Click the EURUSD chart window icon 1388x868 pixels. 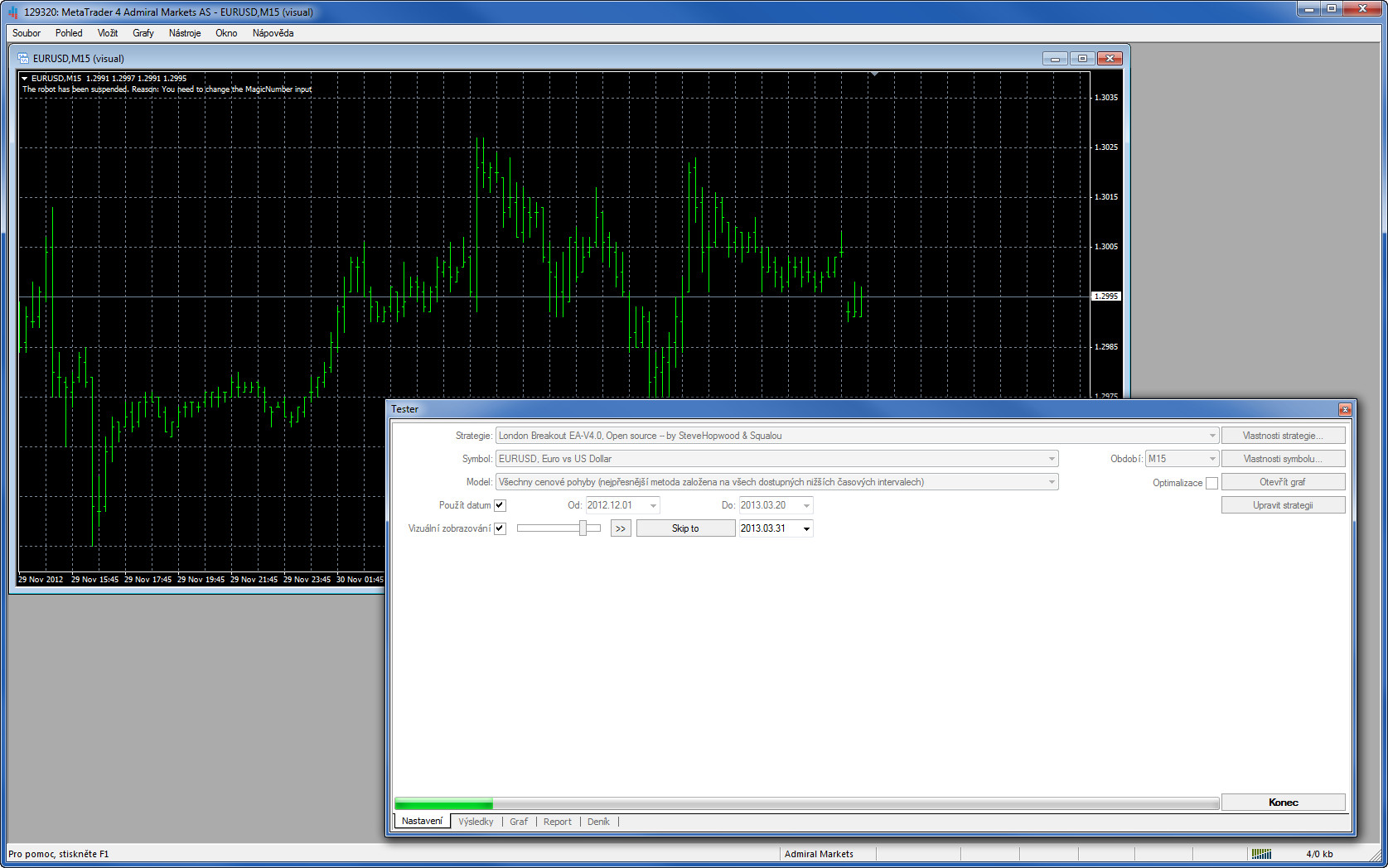point(23,59)
